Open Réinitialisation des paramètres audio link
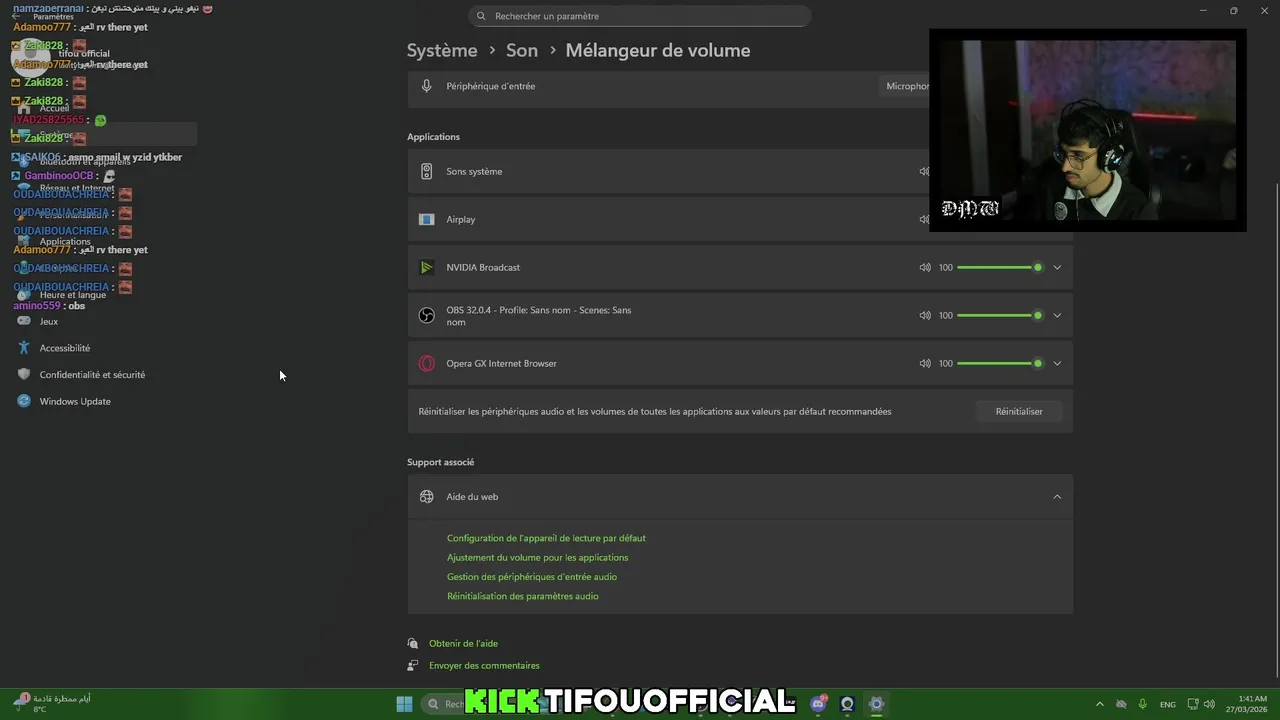 click(x=523, y=596)
